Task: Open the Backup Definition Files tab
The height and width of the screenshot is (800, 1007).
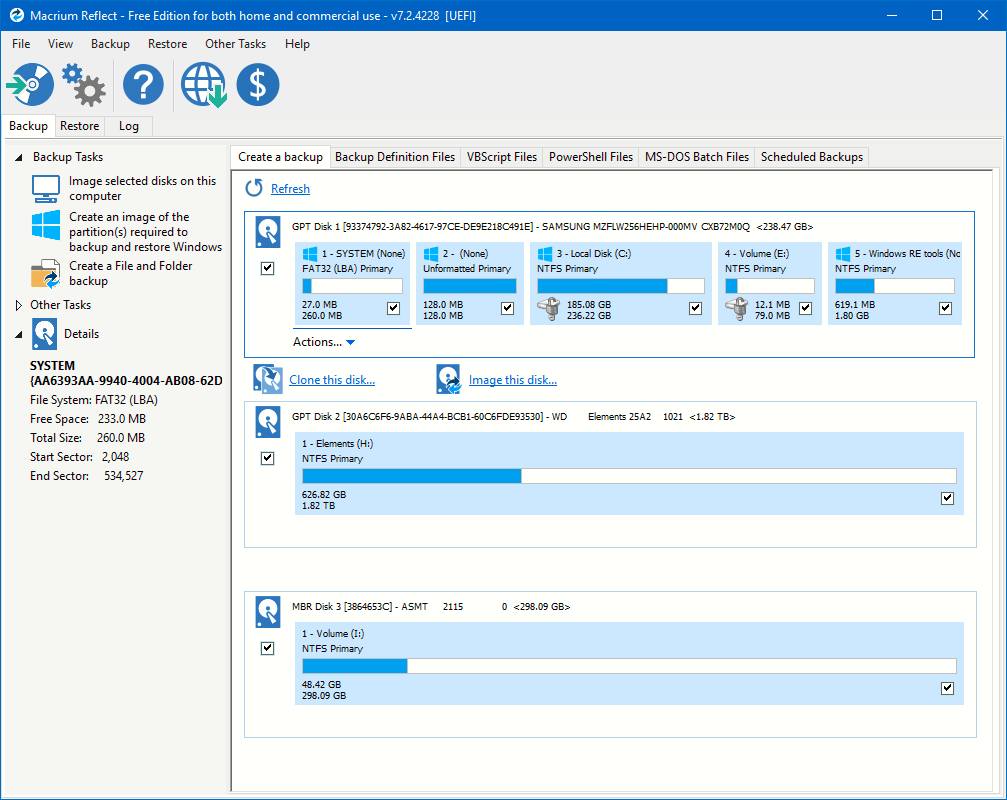Action: coord(395,157)
